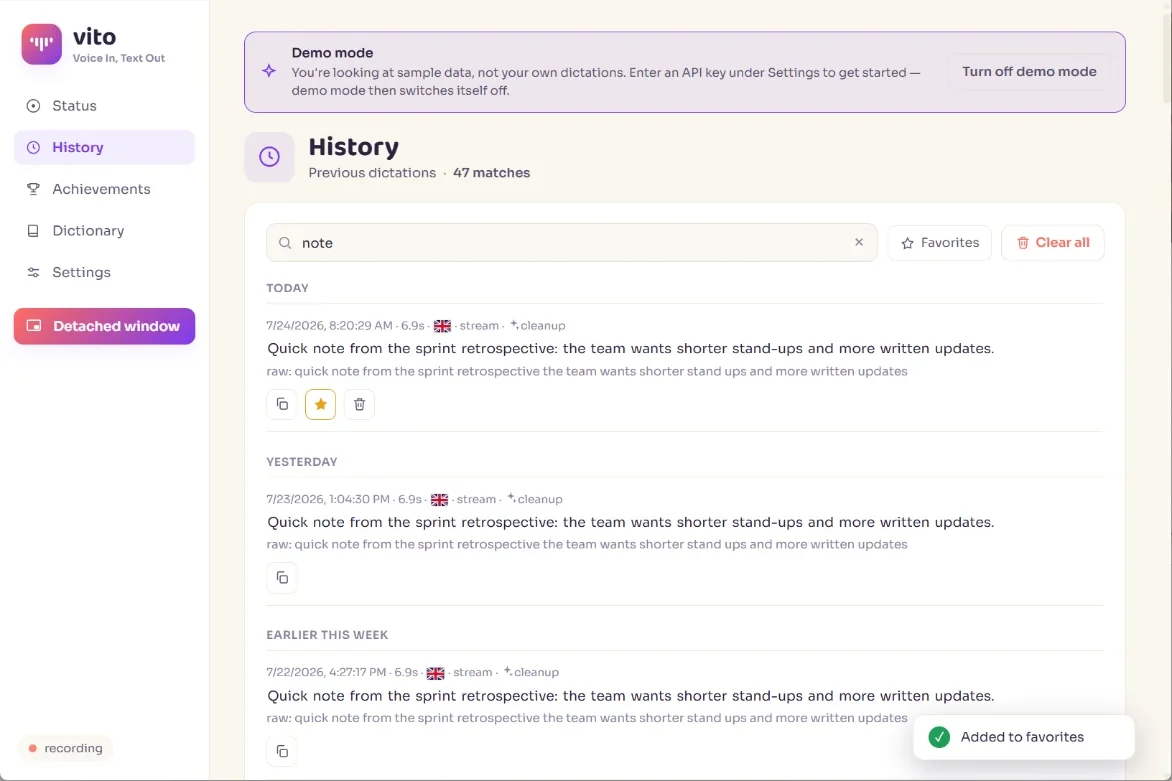
Task: Click the History clock header icon
Action: point(269,157)
